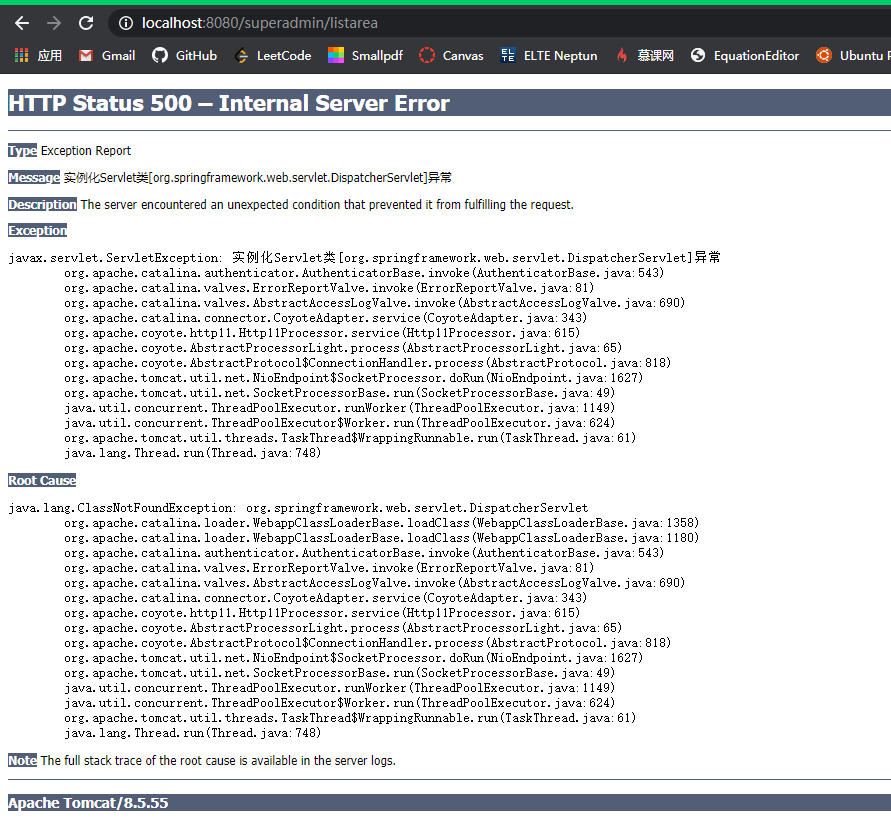Click the Note label
This screenshot has width=891, height=819.
tap(23, 760)
